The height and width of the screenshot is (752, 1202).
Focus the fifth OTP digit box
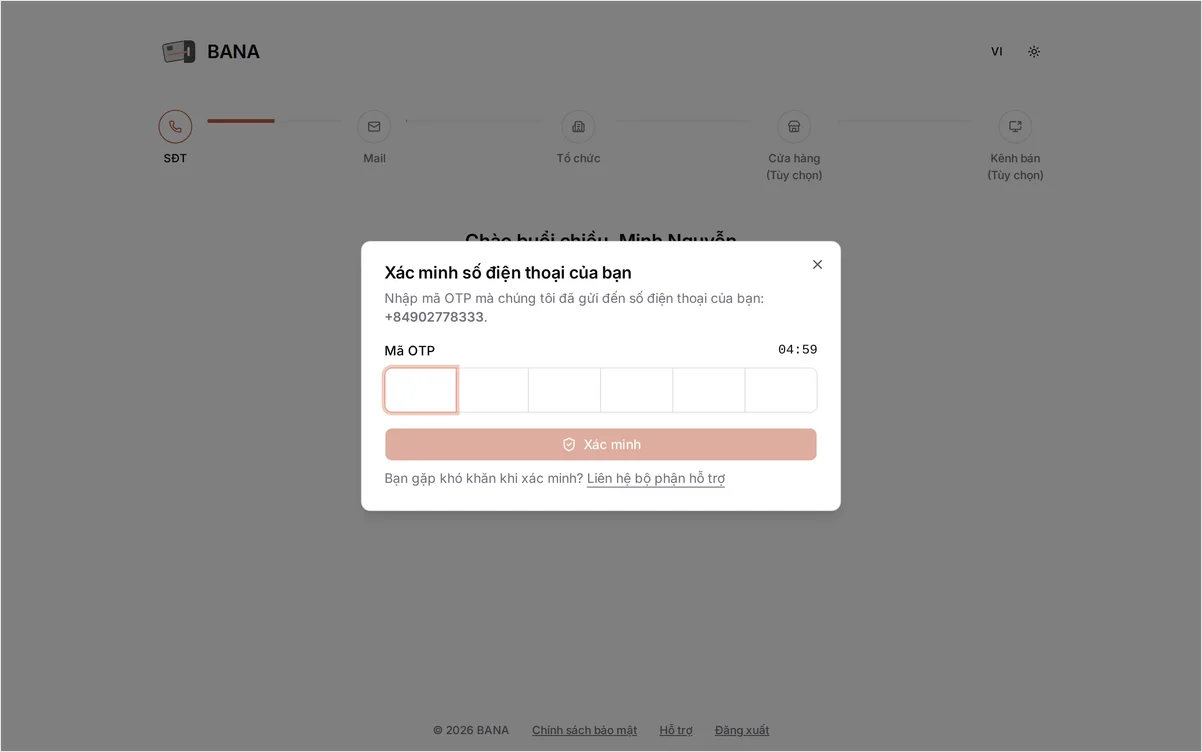coord(709,390)
